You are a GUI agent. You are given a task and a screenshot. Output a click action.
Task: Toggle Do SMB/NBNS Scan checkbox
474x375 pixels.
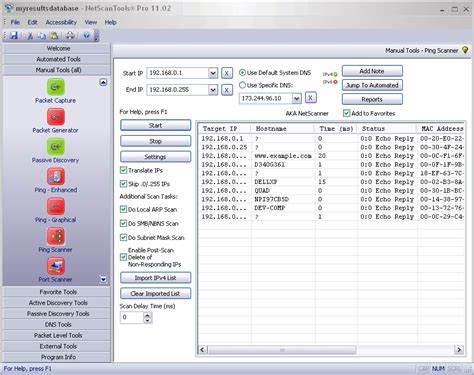(123, 223)
